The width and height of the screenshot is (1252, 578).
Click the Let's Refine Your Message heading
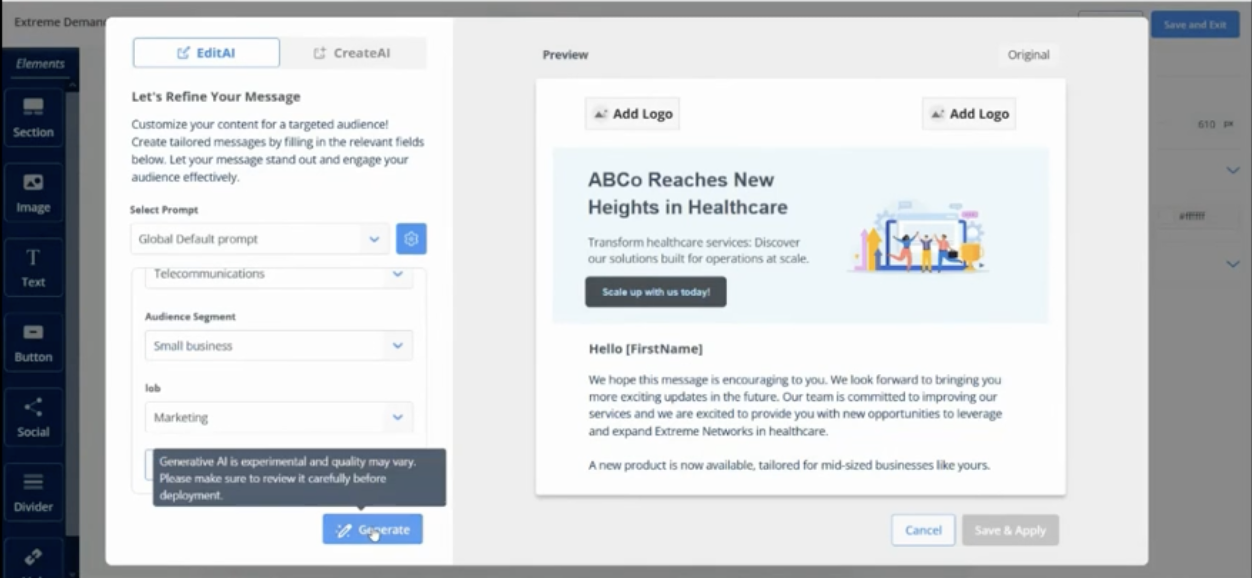click(216, 97)
